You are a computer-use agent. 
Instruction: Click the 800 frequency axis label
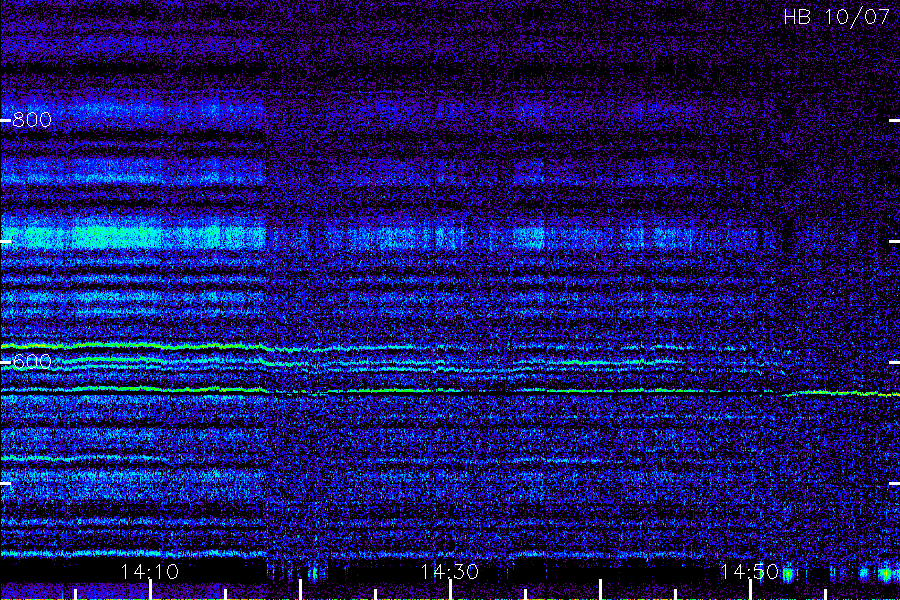pos(32,120)
